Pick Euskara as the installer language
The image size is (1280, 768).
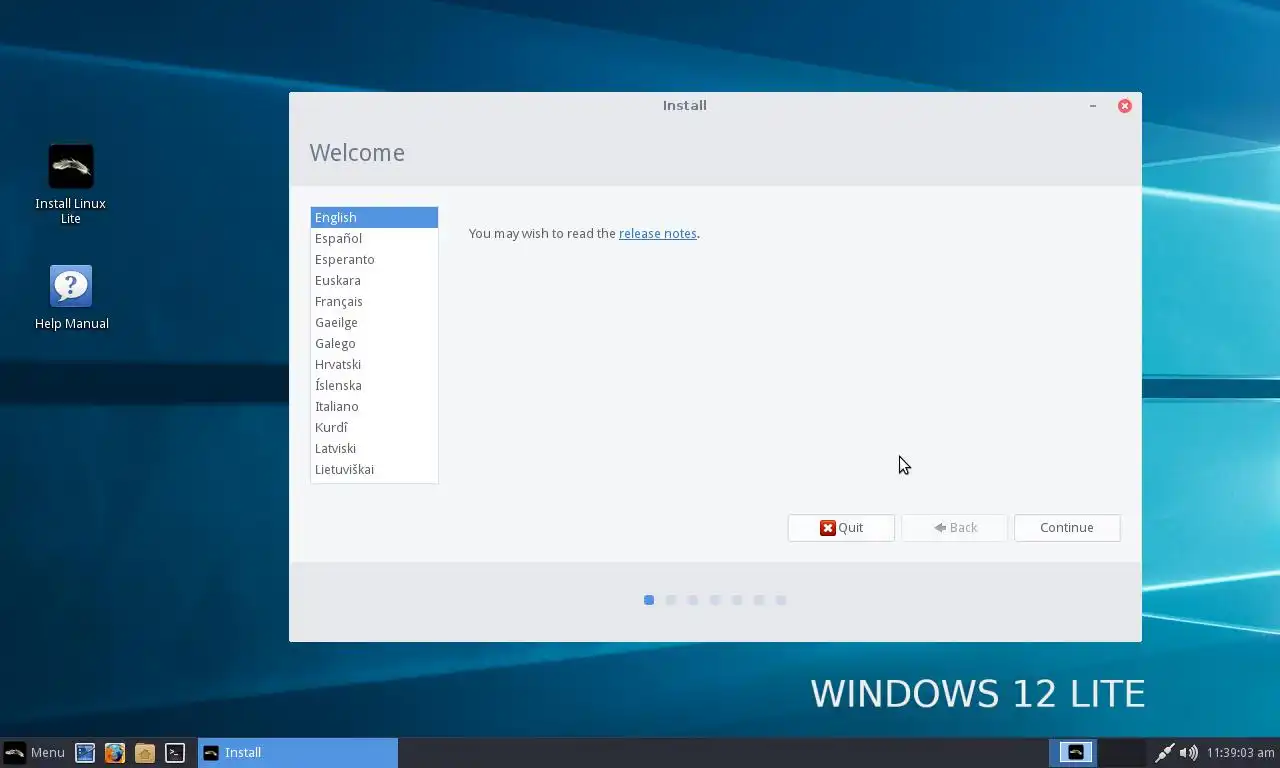pyautogui.click(x=374, y=280)
